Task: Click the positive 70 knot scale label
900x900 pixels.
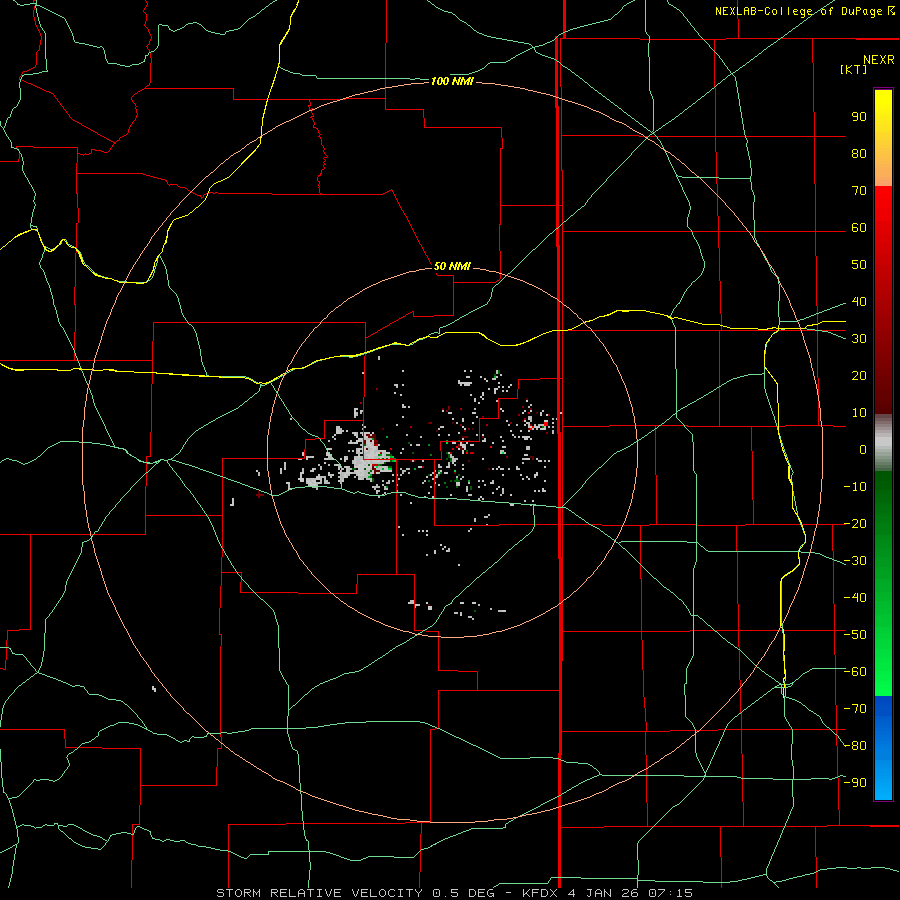Action: coord(859,191)
